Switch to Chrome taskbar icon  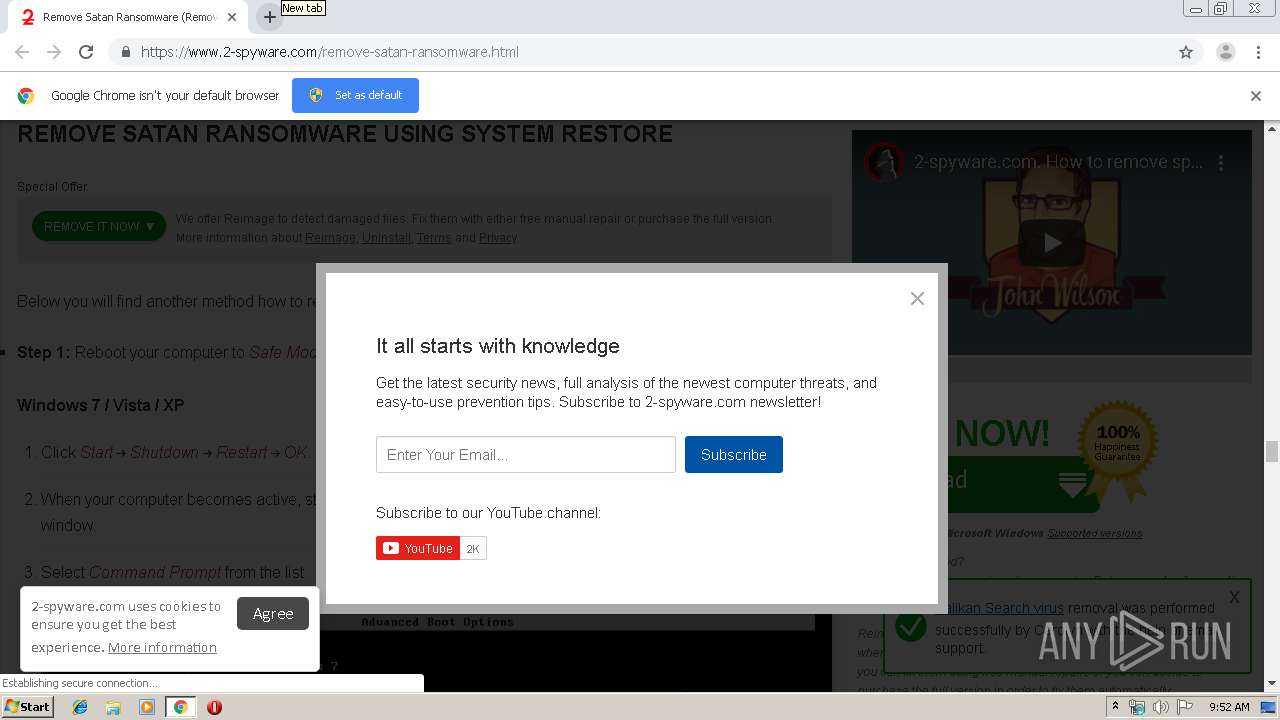180,707
